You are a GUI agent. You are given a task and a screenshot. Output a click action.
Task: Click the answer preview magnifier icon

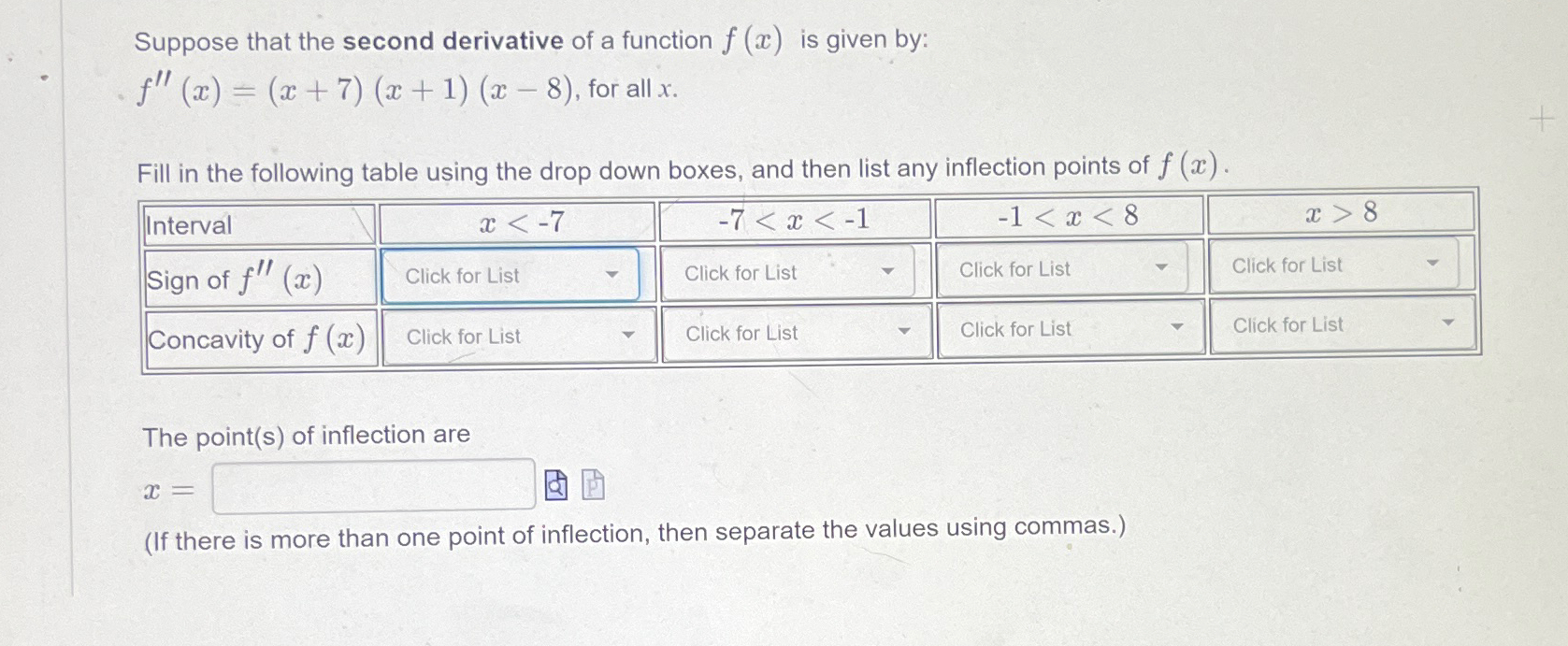556,484
